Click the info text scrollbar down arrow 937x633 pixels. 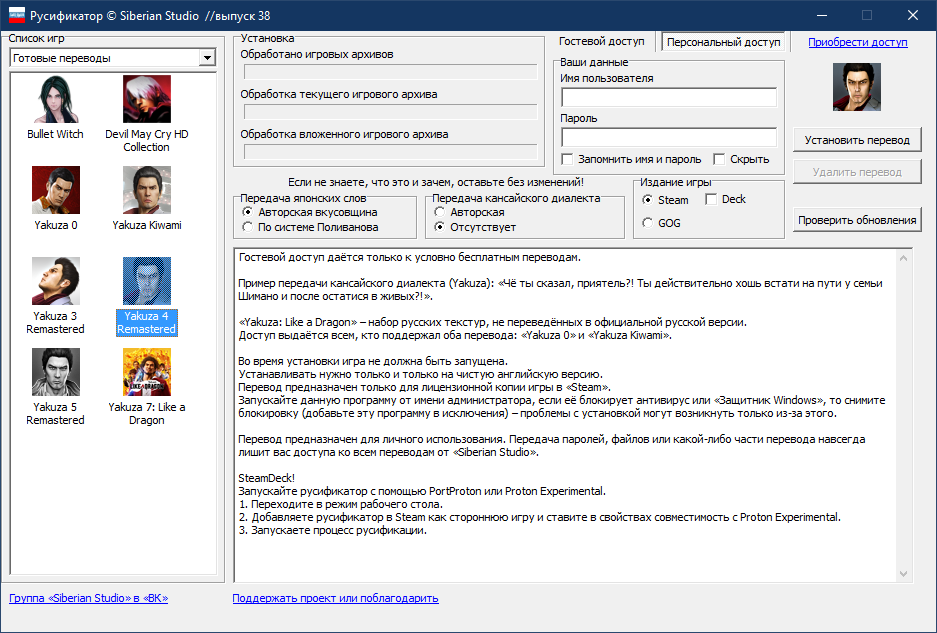click(903, 574)
